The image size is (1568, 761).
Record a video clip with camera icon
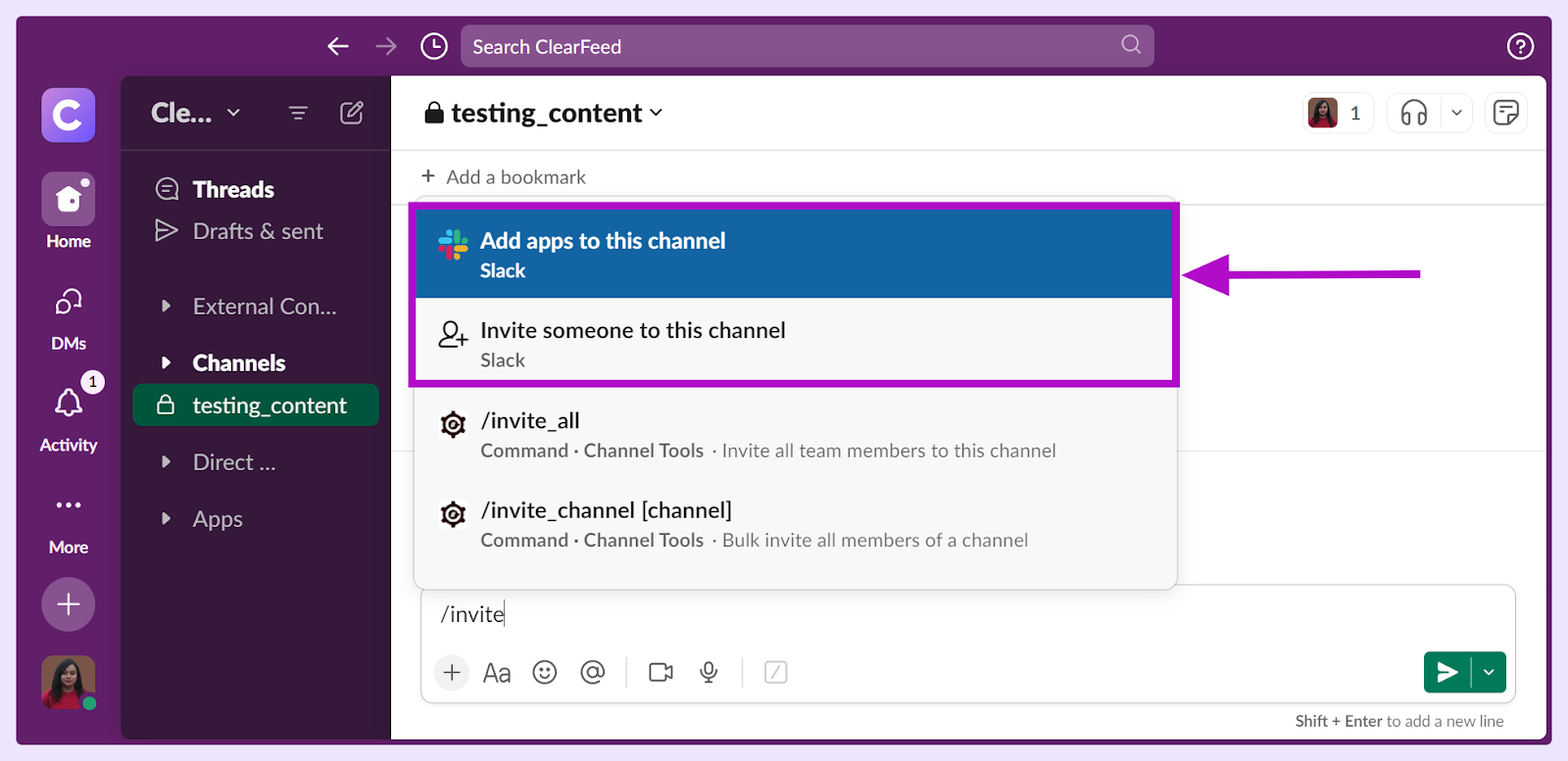[661, 672]
